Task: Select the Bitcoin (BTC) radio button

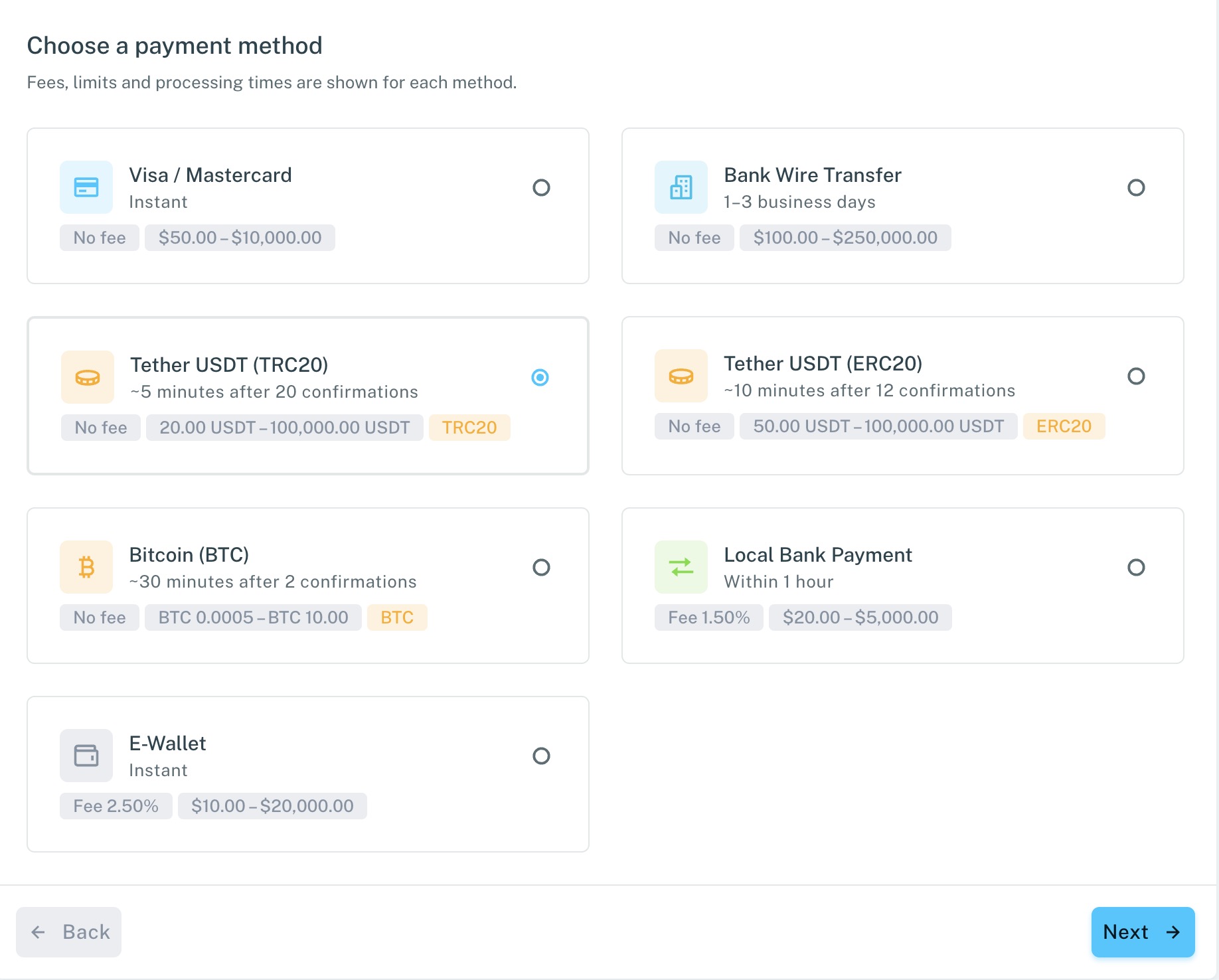Action: point(541,567)
